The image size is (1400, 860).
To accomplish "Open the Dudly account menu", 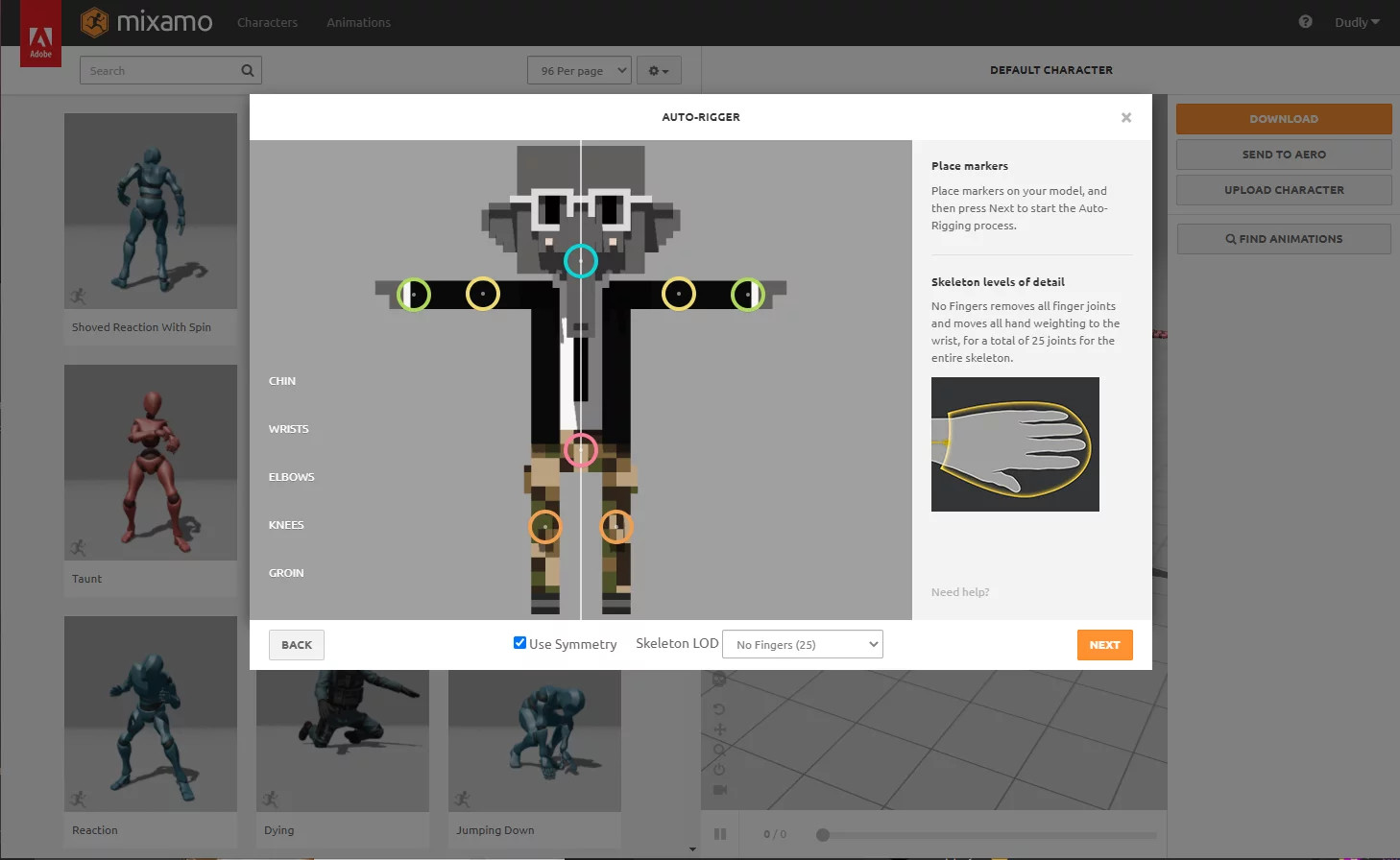I will [1357, 22].
